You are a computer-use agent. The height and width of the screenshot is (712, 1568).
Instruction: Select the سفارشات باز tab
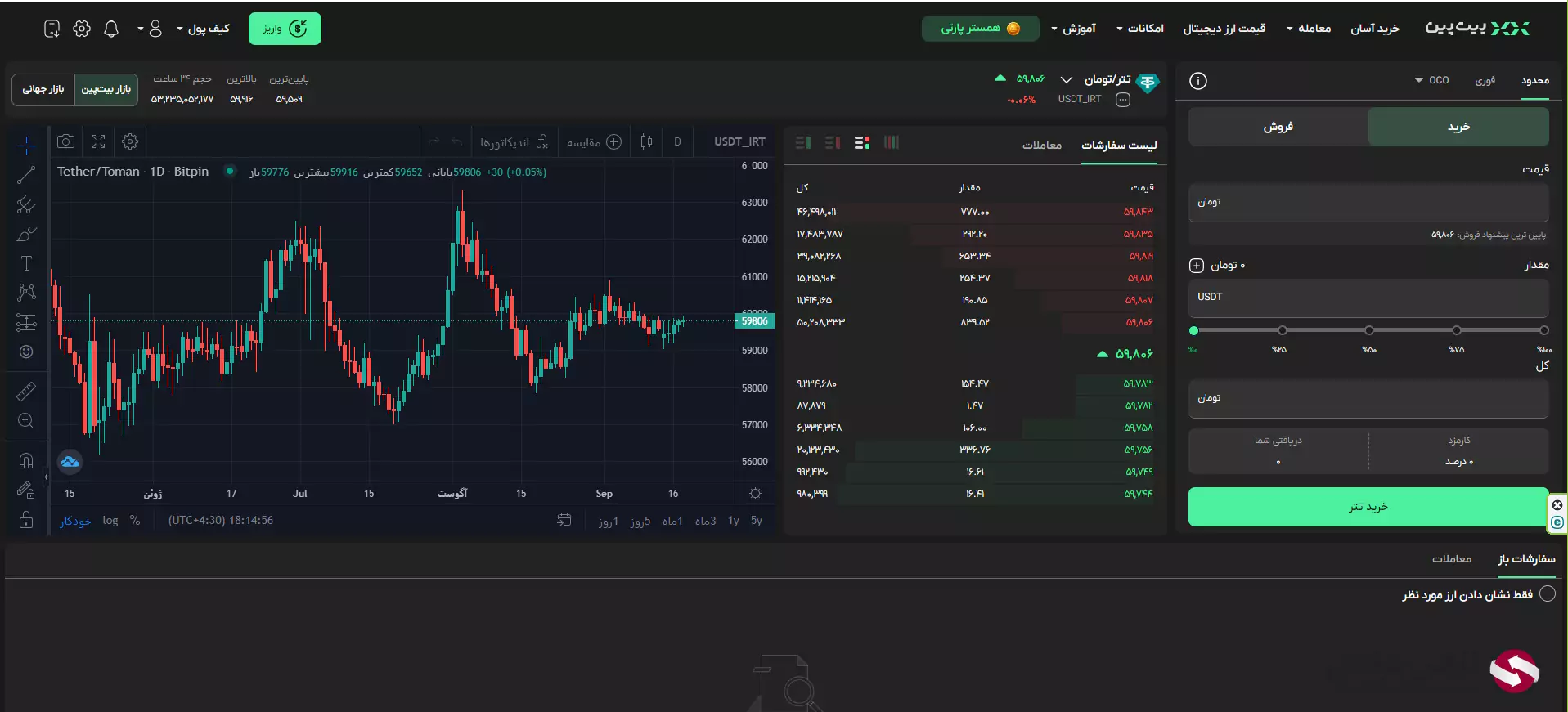tap(1526, 559)
